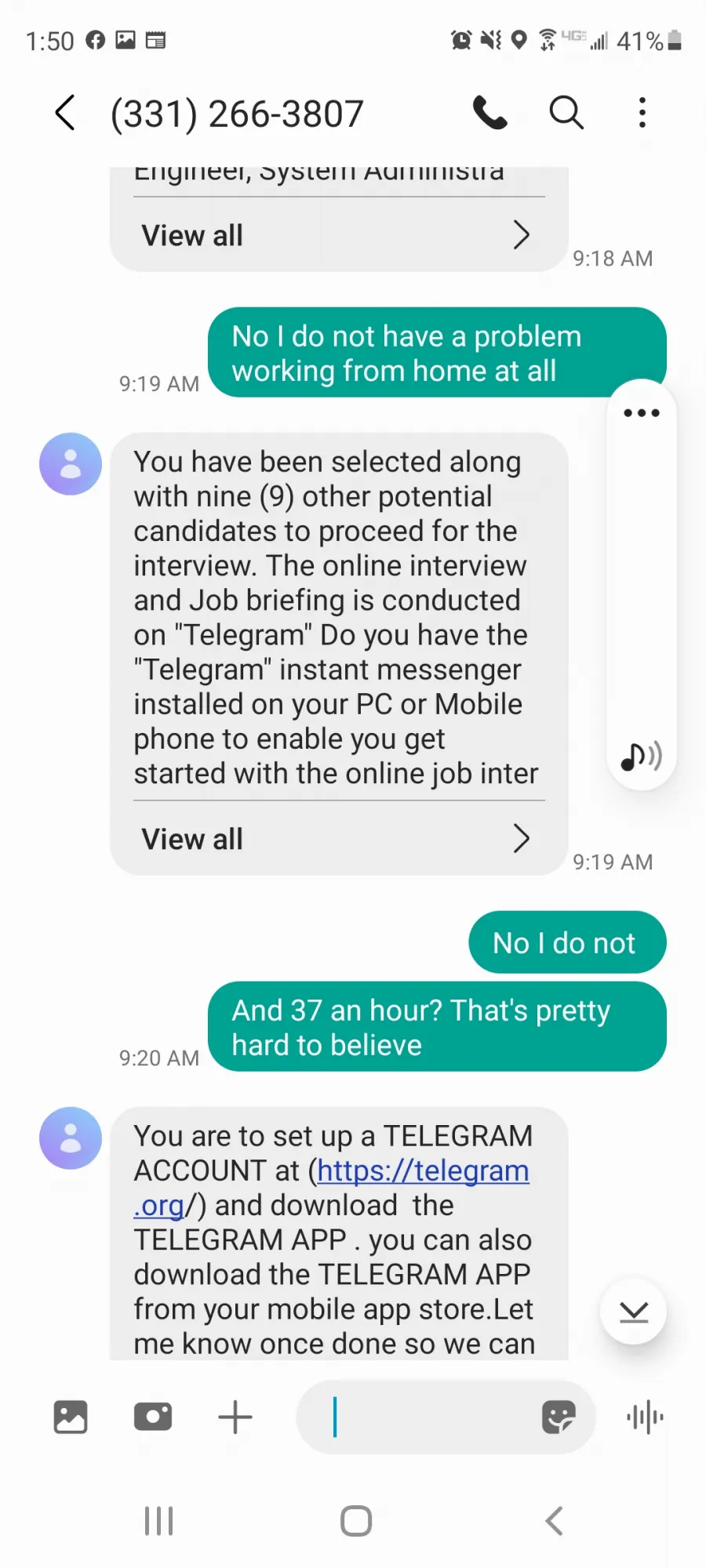The height and width of the screenshot is (1568, 706).
Task: Select the 'No I do not' message bubble
Action: click(x=567, y=942)
